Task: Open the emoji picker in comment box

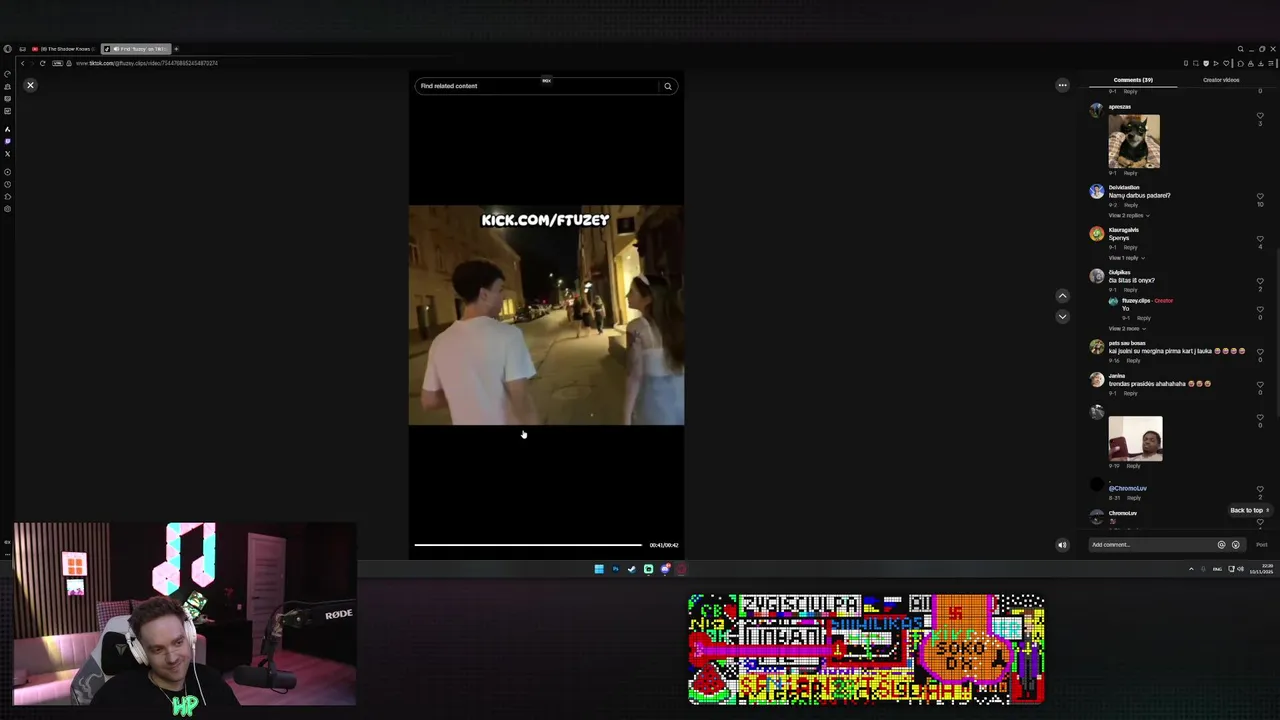Action: tap(1235, 545)
